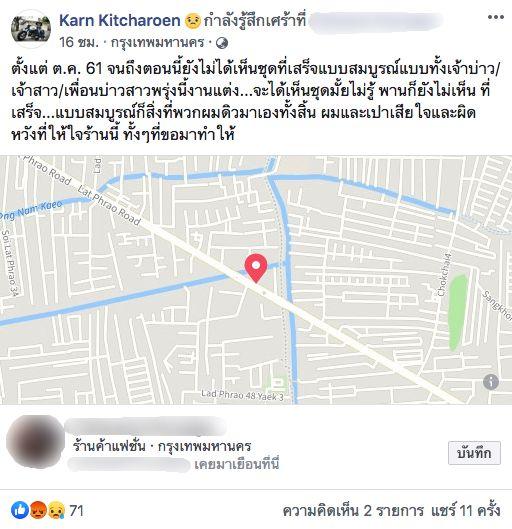
Task: Click the angry reaction icon
Action: (38, 510)
